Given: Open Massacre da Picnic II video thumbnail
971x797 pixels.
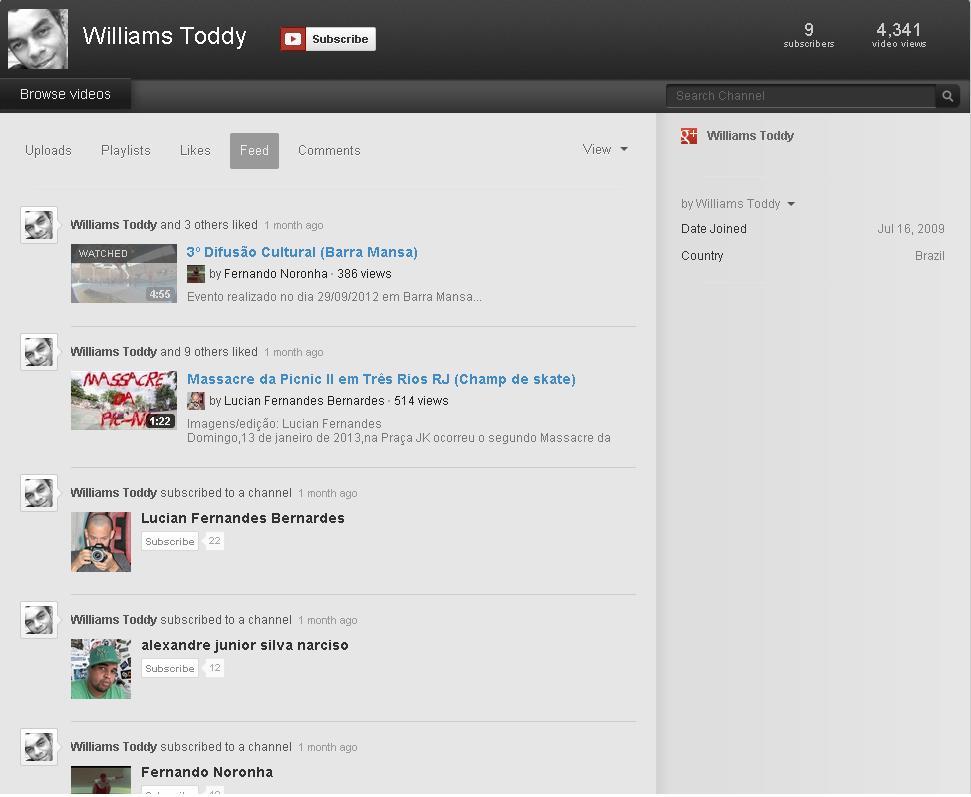Looking at the screenshot, I should pyautogui.click(x=124, y=401).
